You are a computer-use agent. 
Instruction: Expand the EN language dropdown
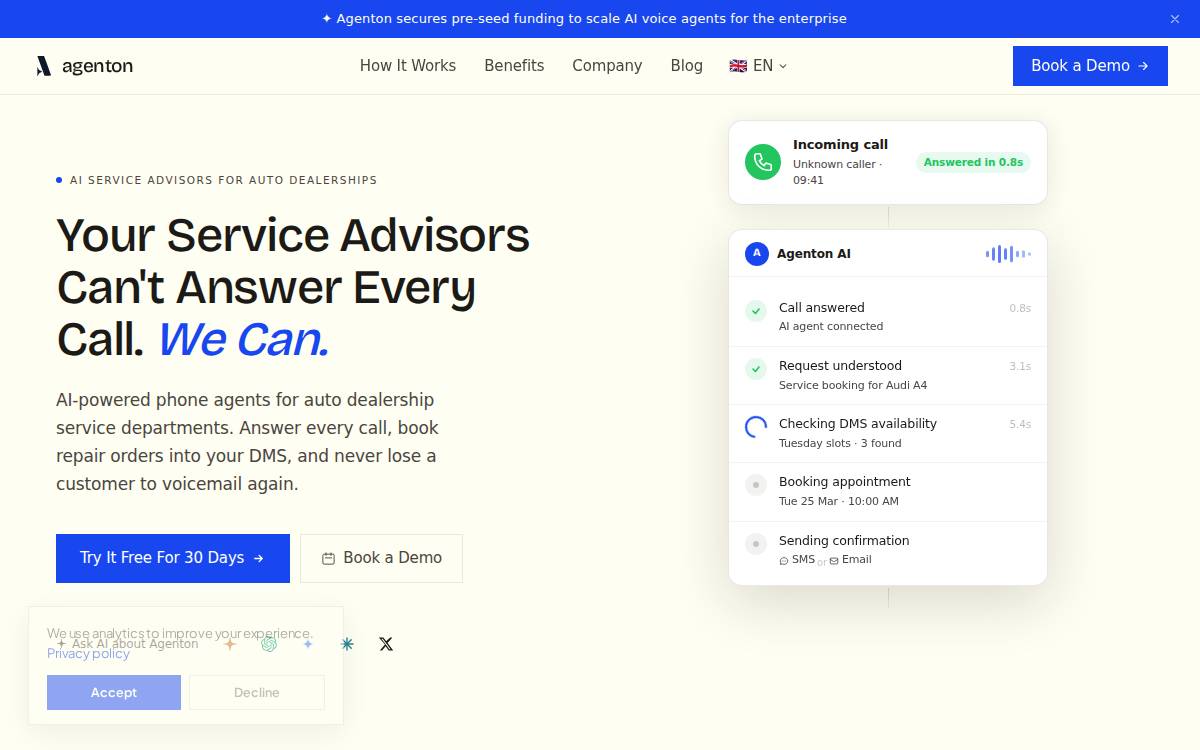pos(758,66)
